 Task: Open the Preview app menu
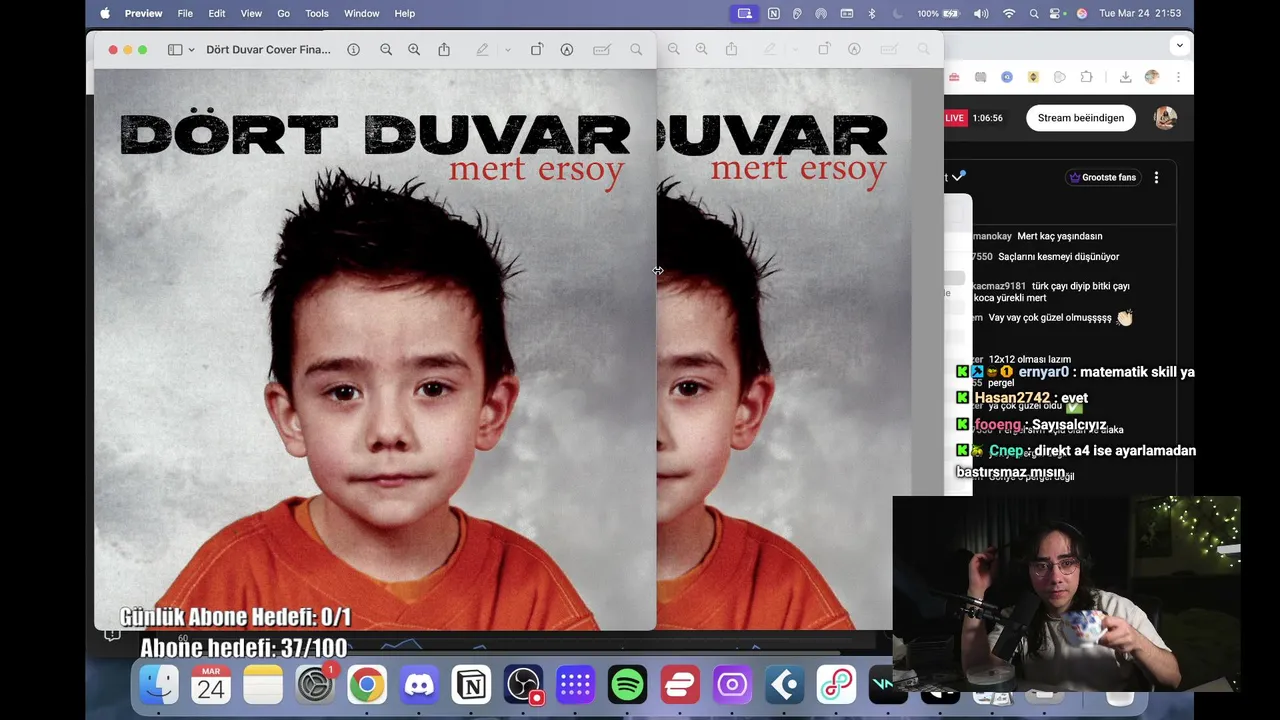pos(143,13)
